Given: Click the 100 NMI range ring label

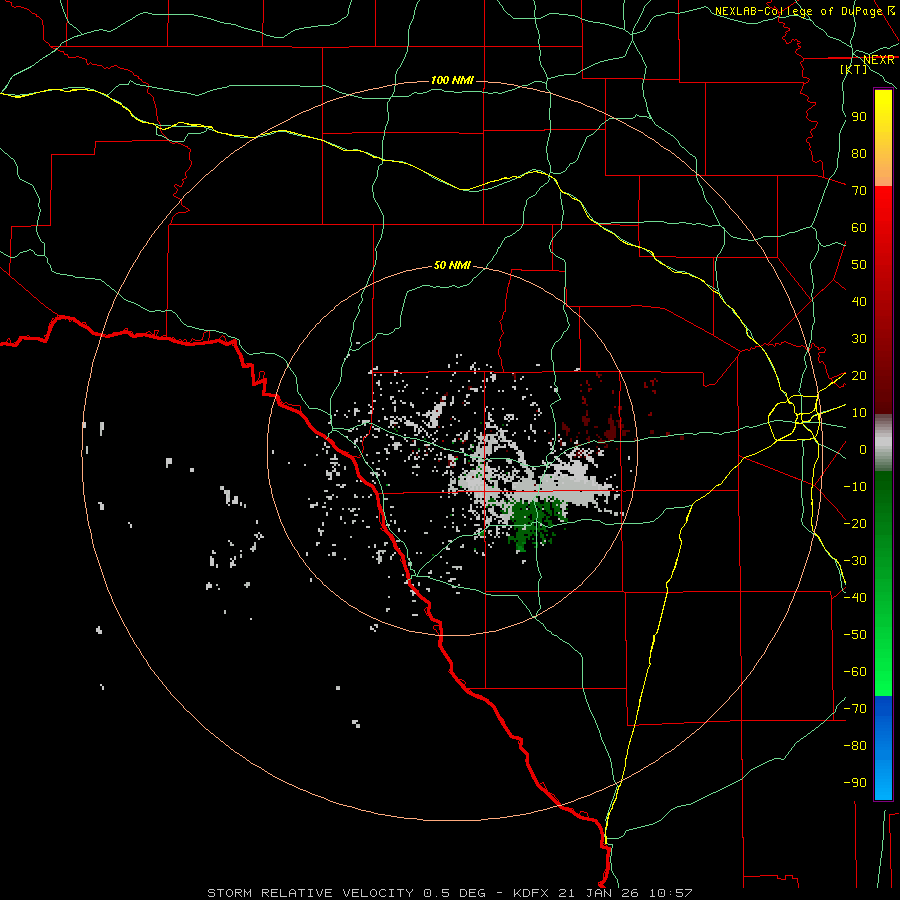Looking at the screenshot, I should [452, 80].
